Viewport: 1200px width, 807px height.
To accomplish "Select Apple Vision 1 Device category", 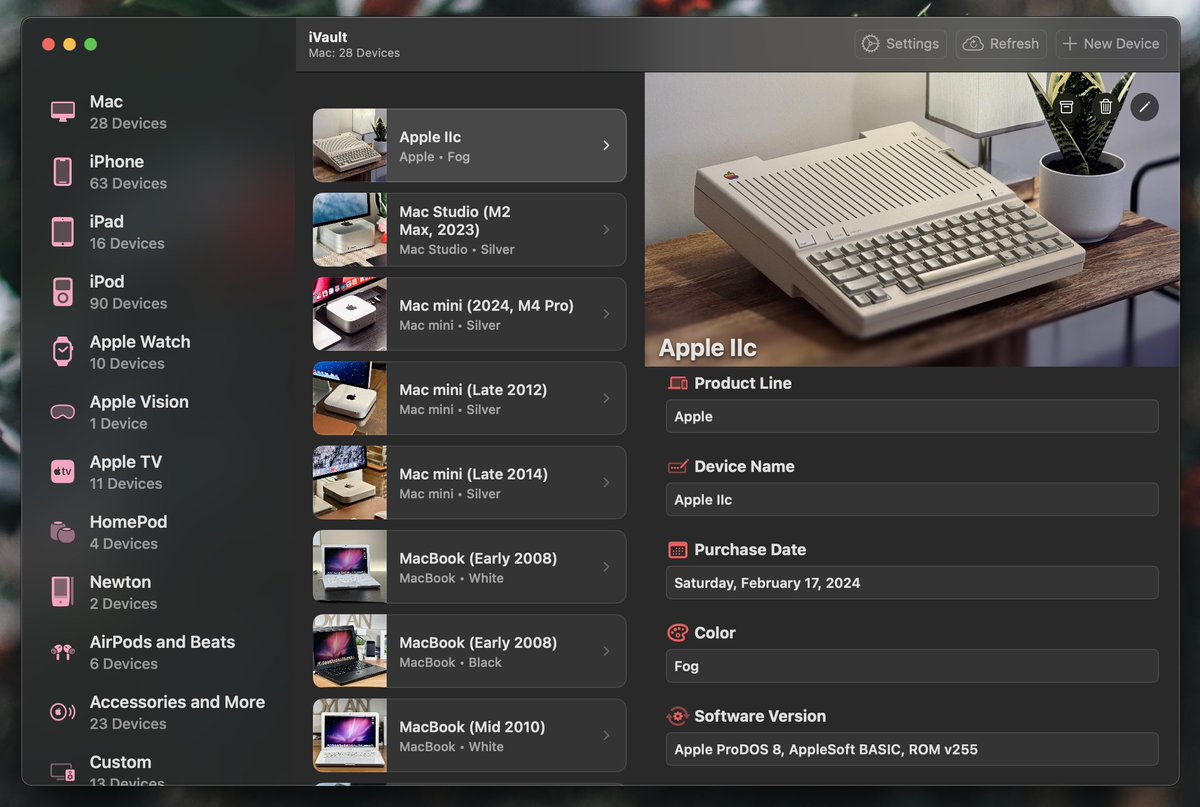I will [160, 412].
